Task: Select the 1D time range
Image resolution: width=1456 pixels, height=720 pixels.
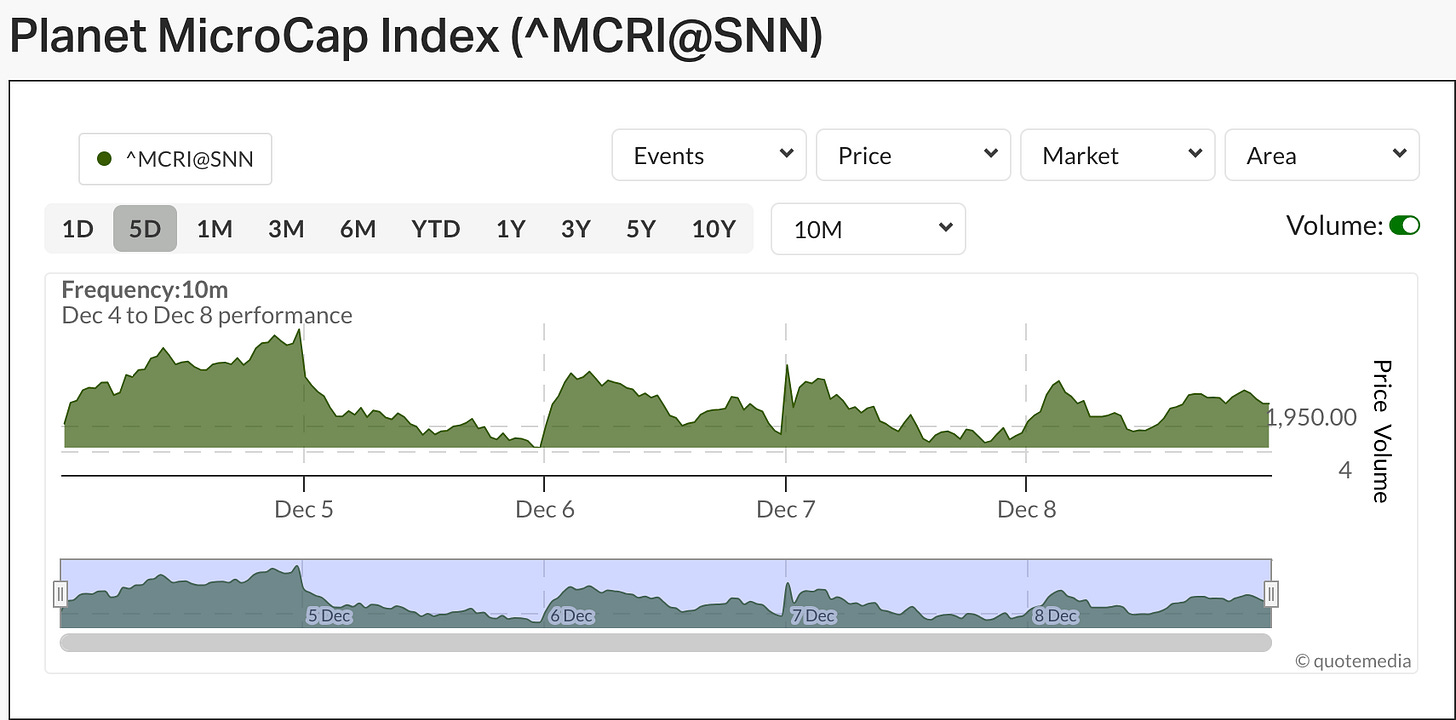Action: (77, 229)
